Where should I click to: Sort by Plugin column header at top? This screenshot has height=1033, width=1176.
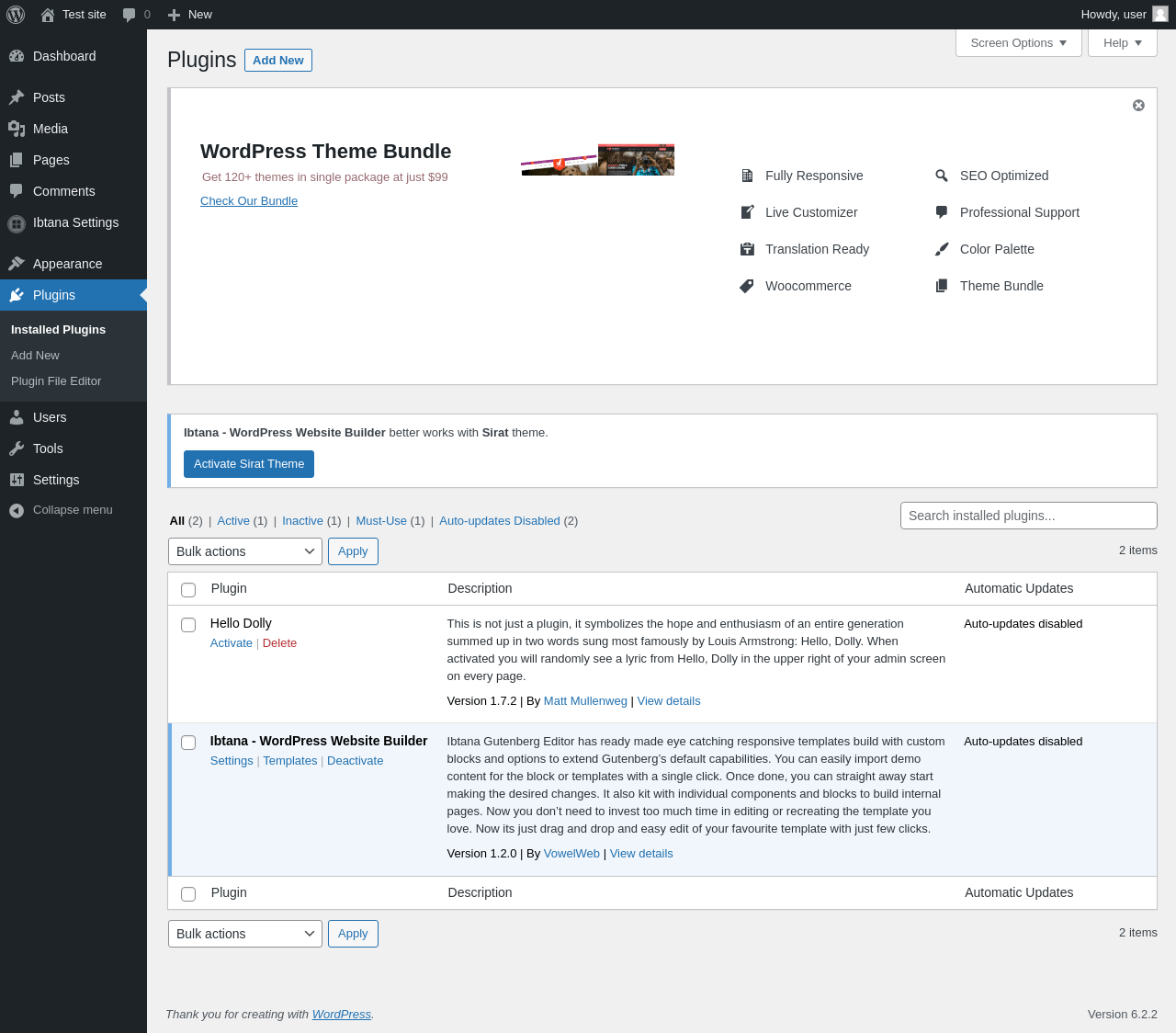(x=229, y=589)
